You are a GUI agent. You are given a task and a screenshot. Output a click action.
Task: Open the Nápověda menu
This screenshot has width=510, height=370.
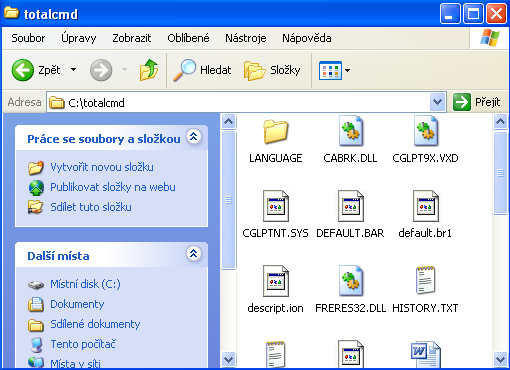click(x=307, y=38)
